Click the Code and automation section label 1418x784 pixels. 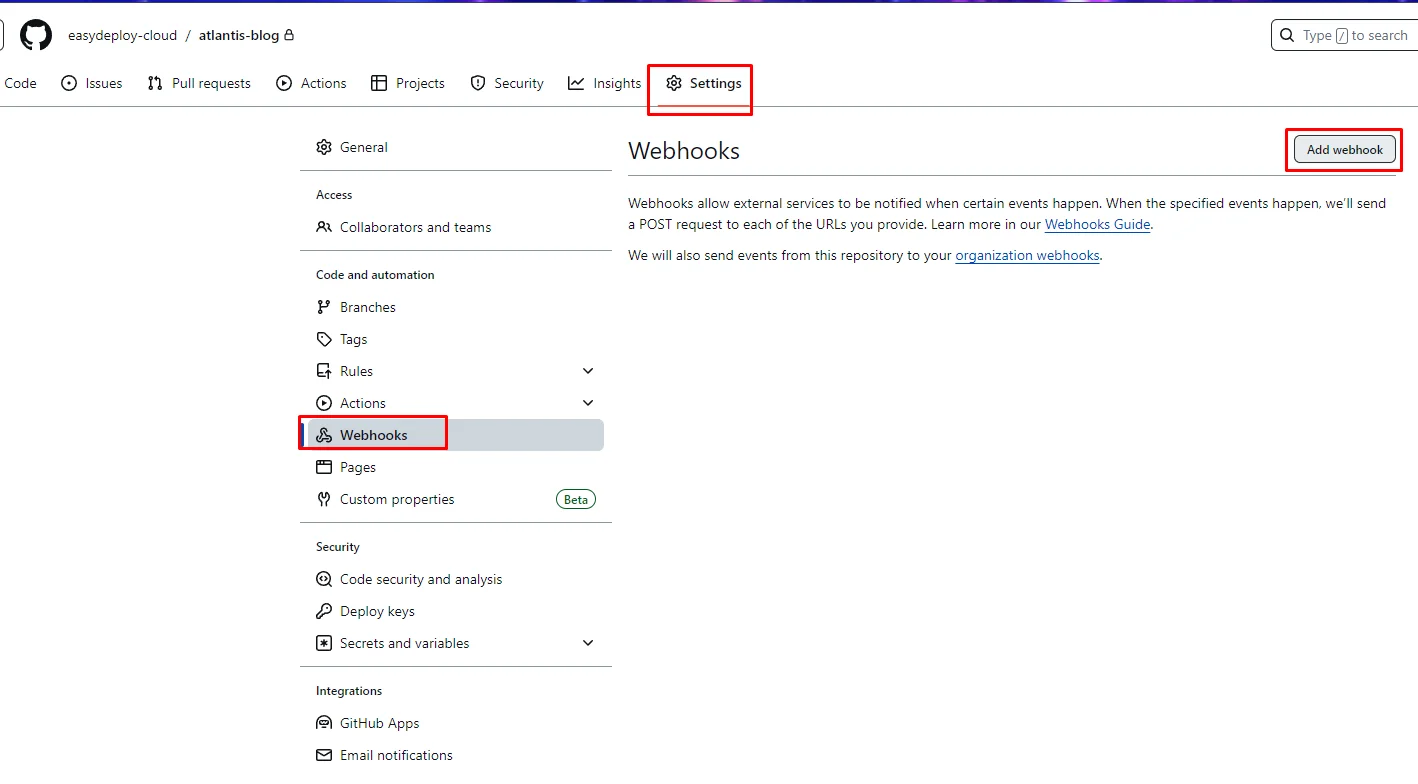[375, 275]
